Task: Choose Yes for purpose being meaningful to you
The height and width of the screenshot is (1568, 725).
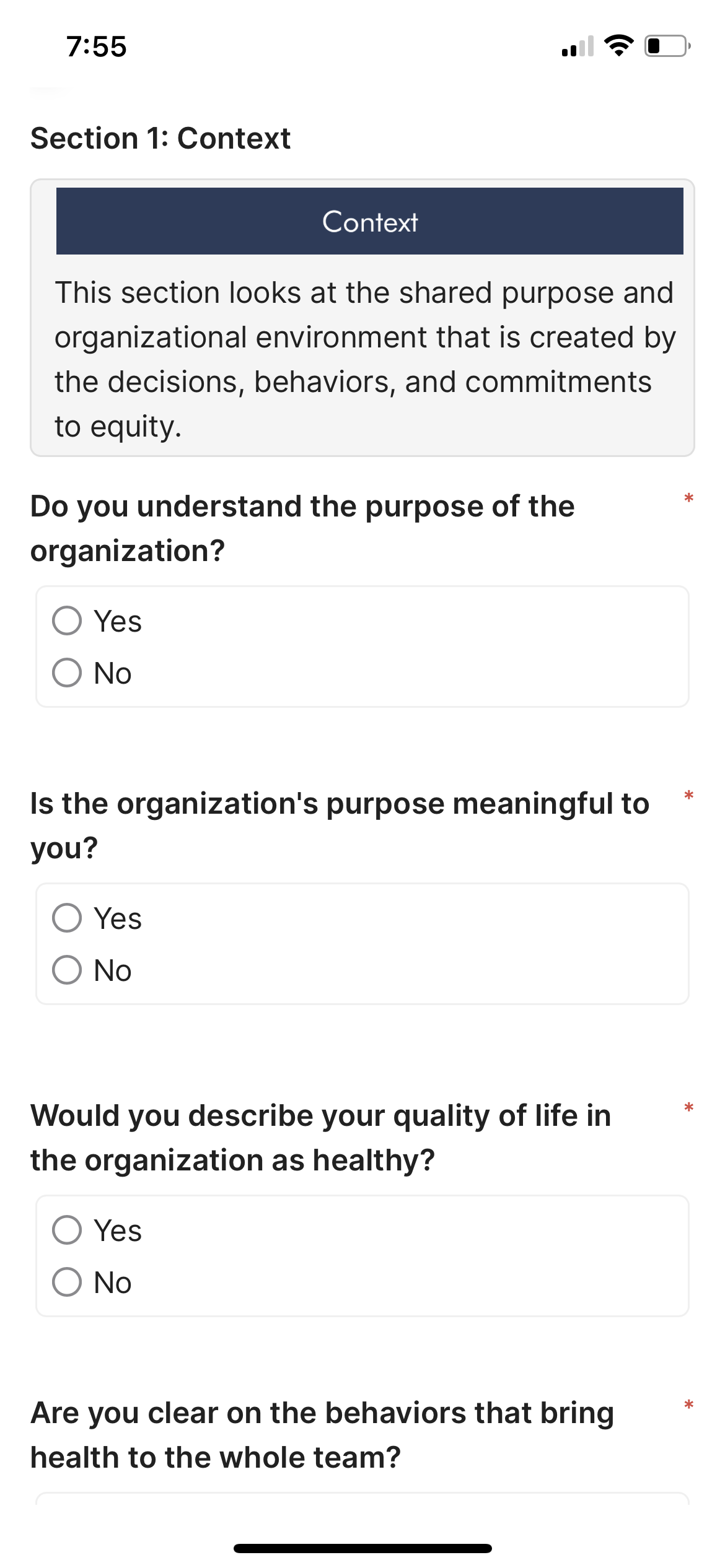Action: [x=67, y=918]
